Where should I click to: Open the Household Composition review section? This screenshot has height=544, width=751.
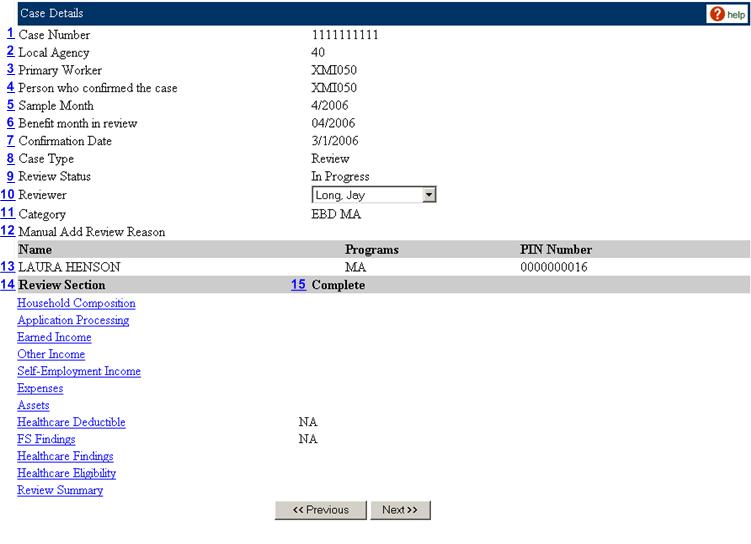point(76,303)
